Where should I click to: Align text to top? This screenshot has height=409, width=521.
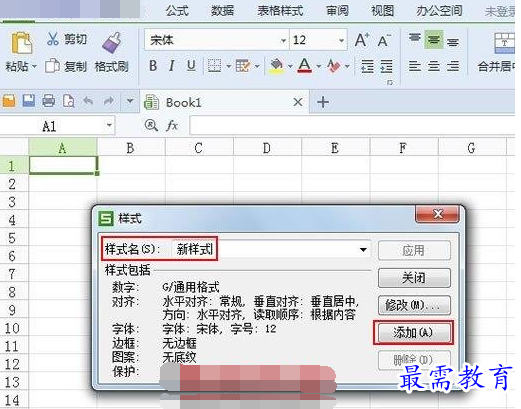[x=415, y=38]
